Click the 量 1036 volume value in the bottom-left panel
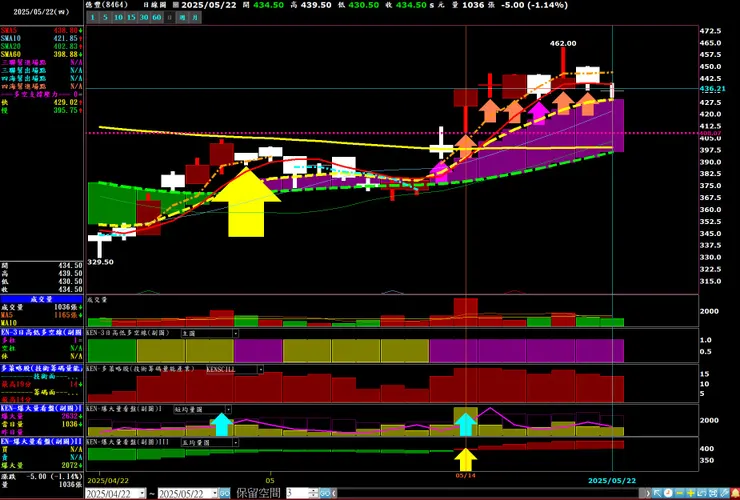 pos(69,484)
